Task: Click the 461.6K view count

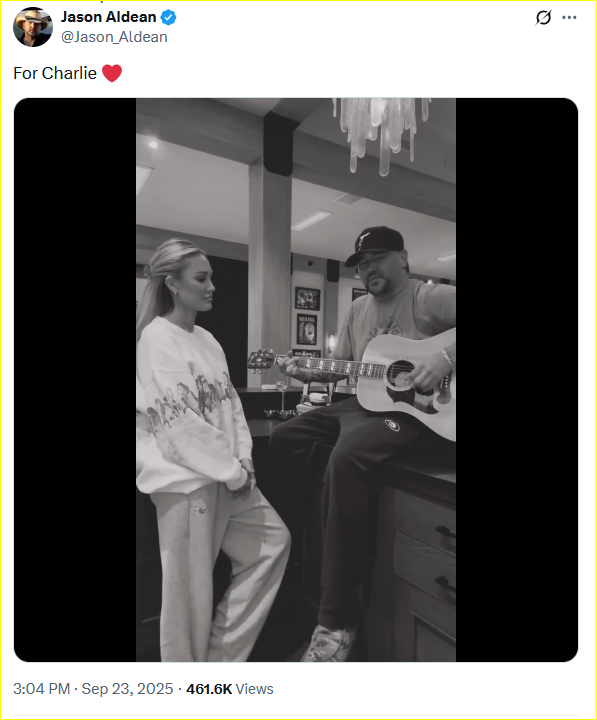Action: [x=209, y=689]
